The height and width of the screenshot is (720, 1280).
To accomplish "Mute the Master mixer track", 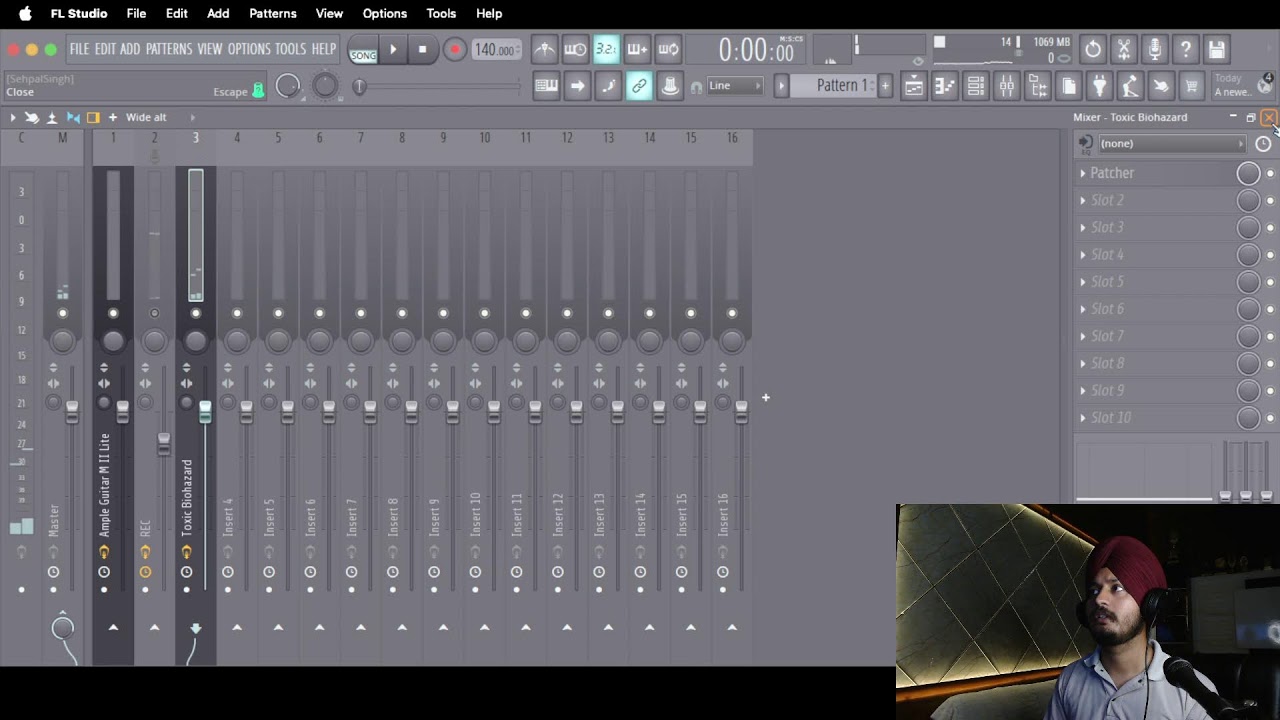I will (62, 313).
